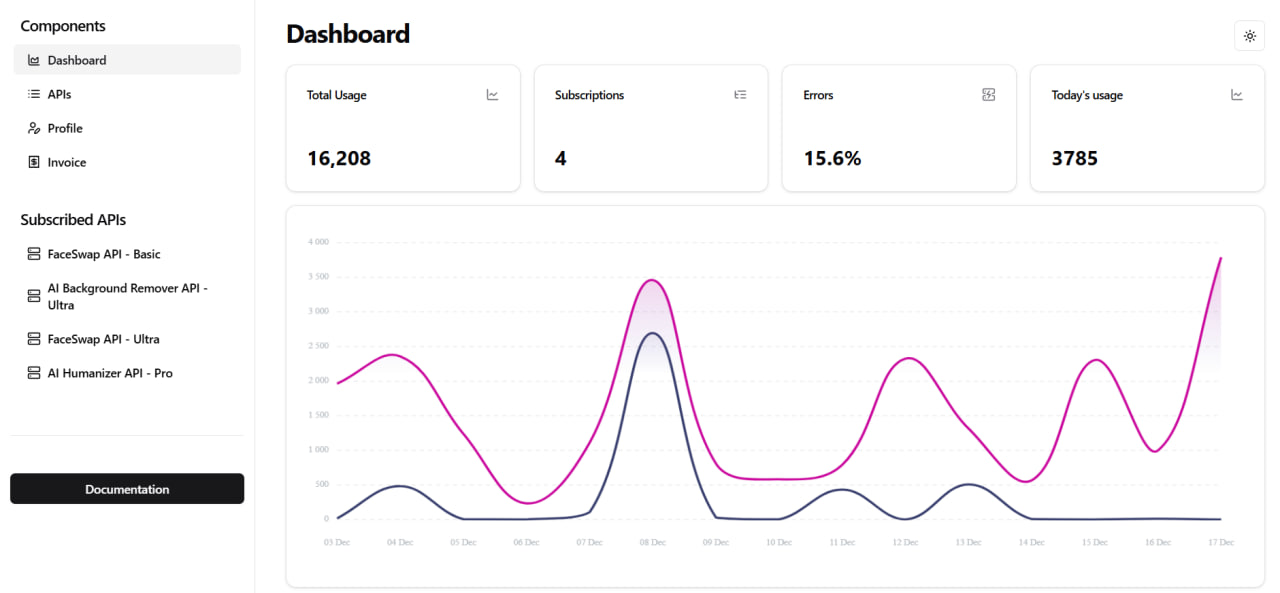The width and height of the screenshot is (1280, 593).
Task: Click the 17 Dec label on chart axis
Action: (x=1221, y=542)
